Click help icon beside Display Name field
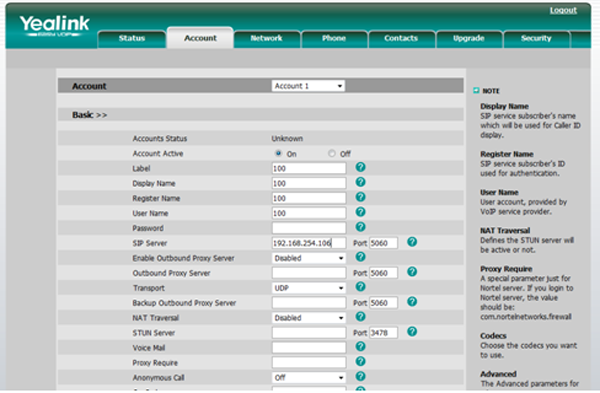Viewport: 600px width, 393px height. [360, 182]
